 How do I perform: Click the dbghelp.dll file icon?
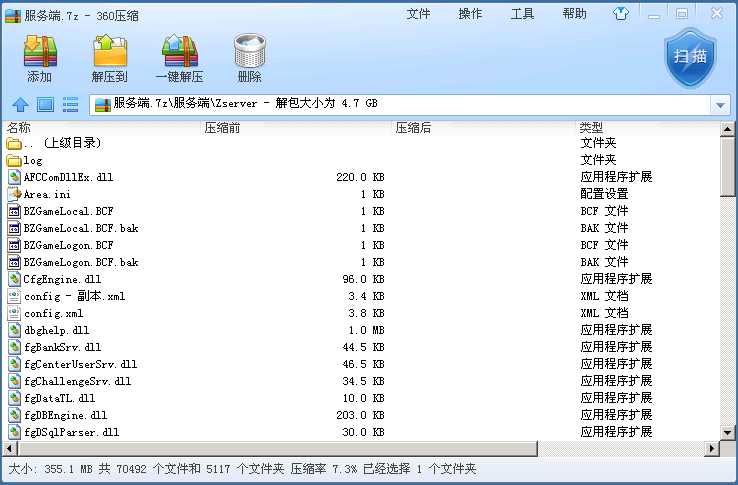click(x=15, y=330)
